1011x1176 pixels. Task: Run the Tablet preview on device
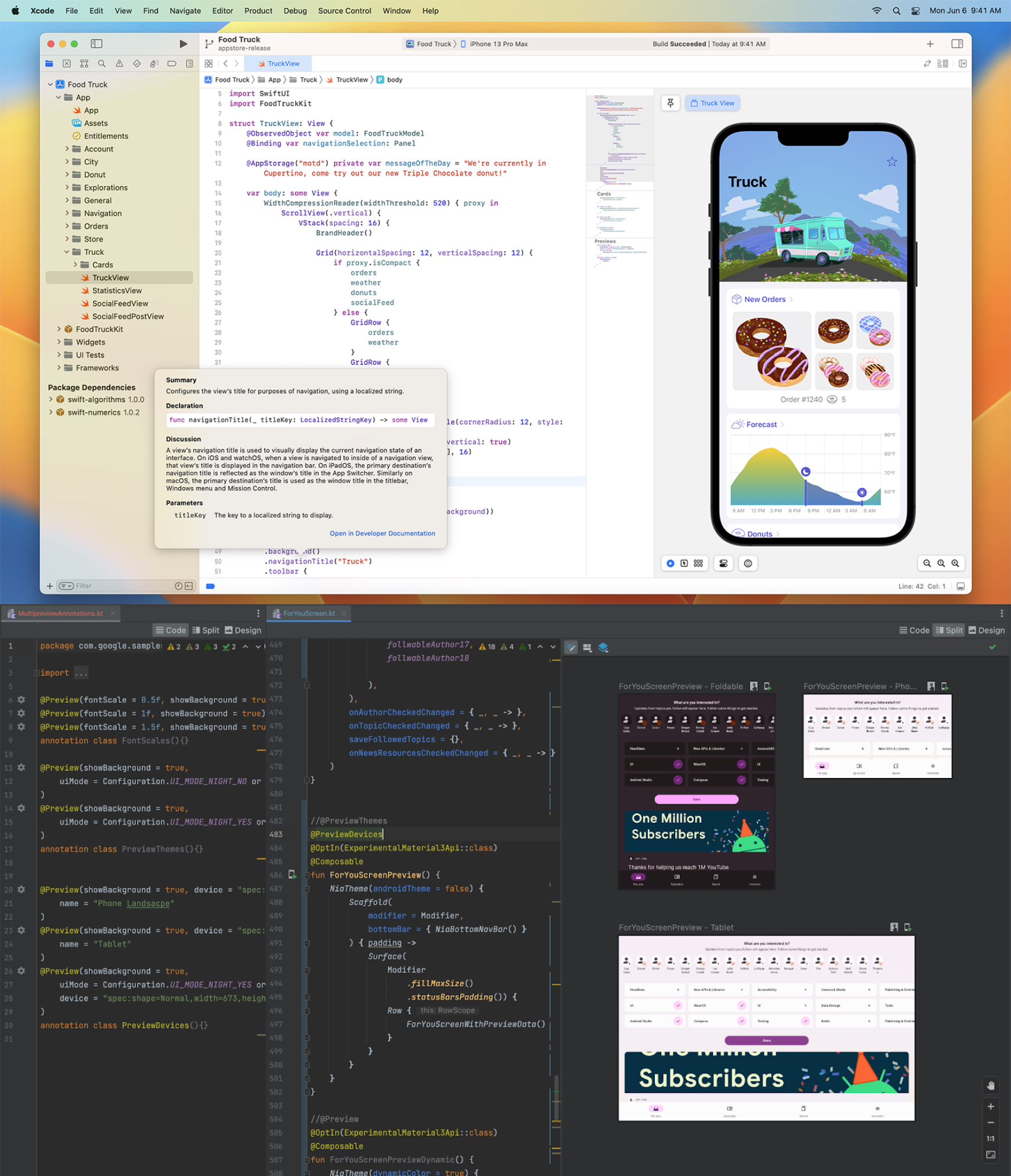click(908, 927)
